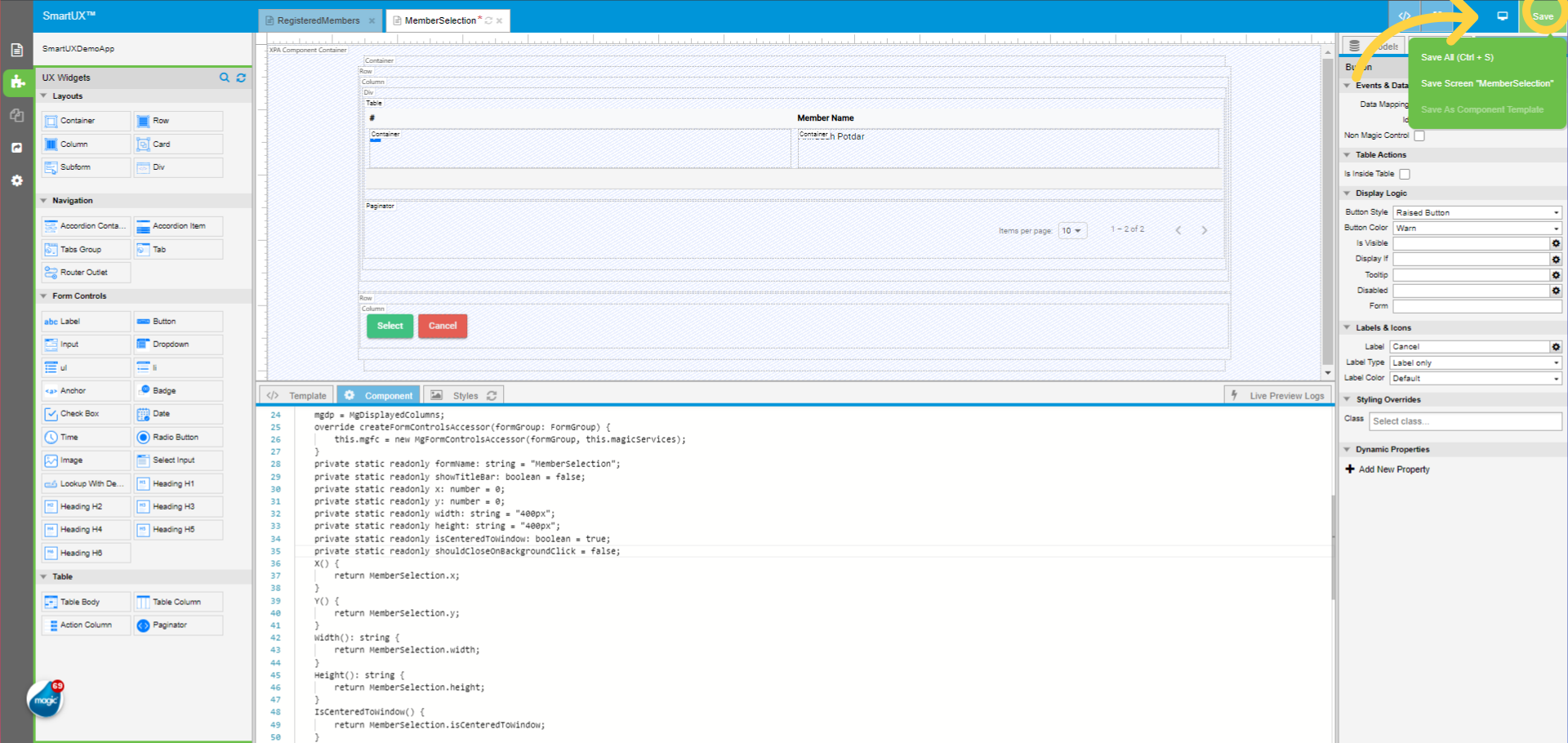
Task: Click the green Select button
Action: tap(390, 326)
